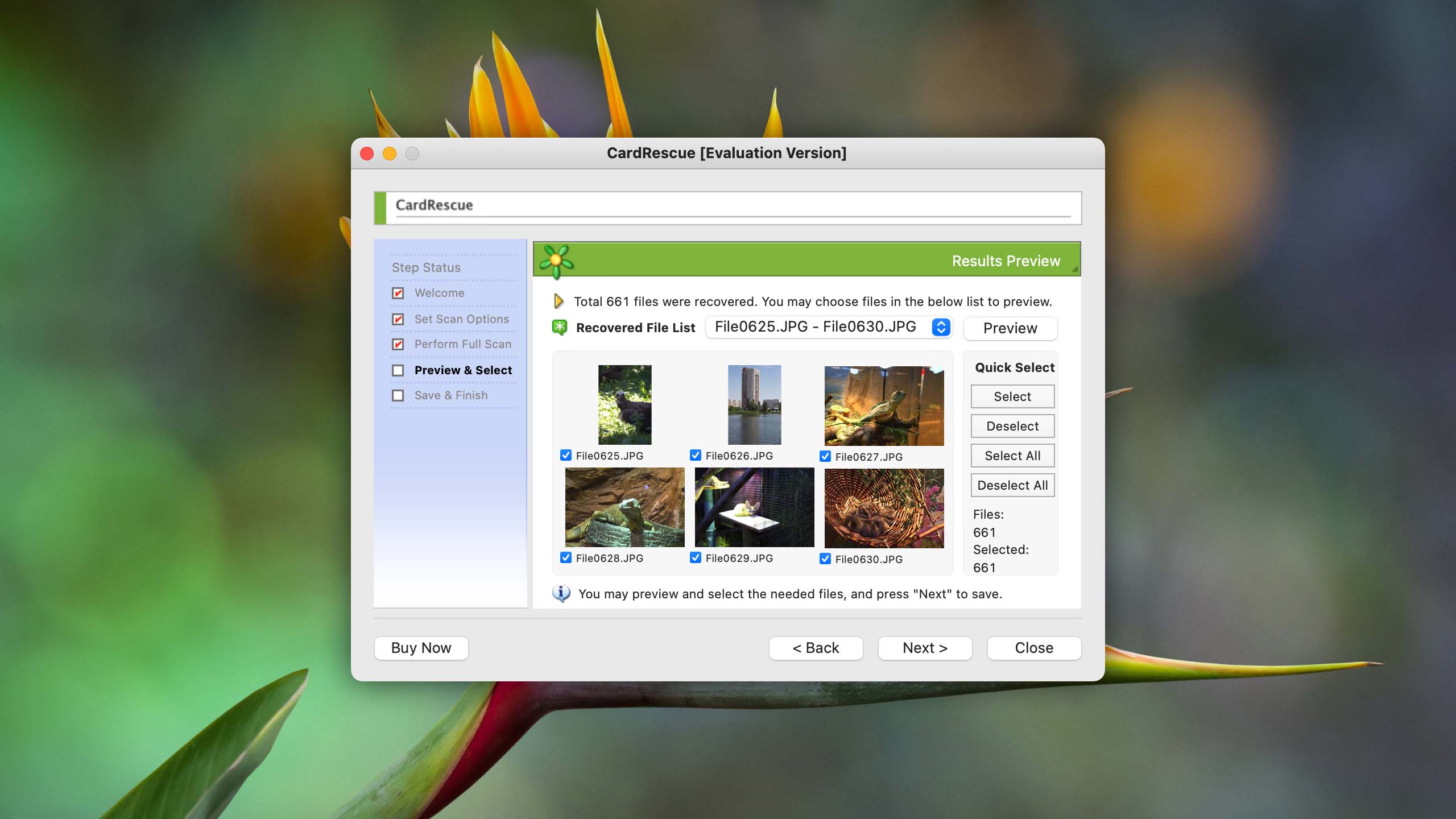Select the bird thumbnail of File0625.JPG
Image resolution: width=1456 pixels, height=819 pixels.
624,405
